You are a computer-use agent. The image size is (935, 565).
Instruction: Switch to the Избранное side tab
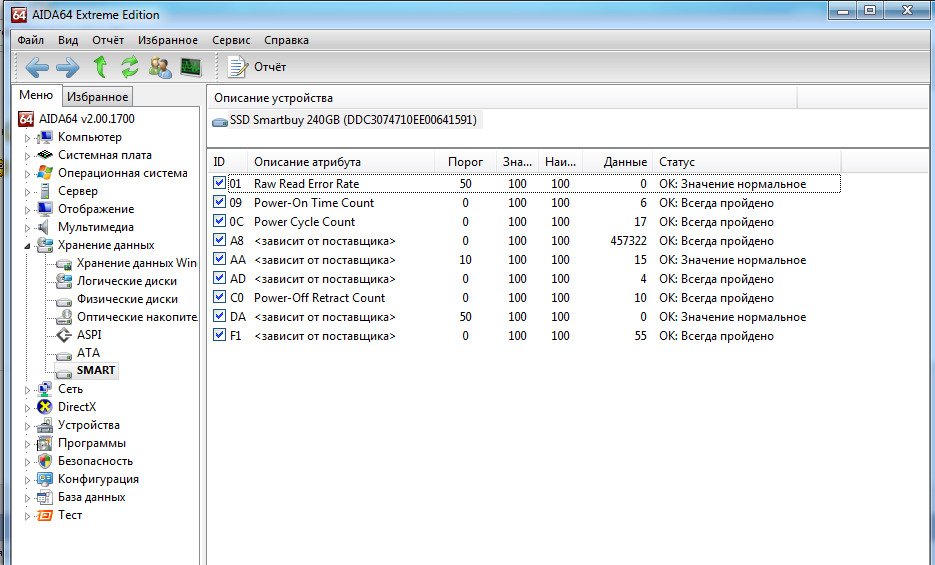click(x=97, y=97)
